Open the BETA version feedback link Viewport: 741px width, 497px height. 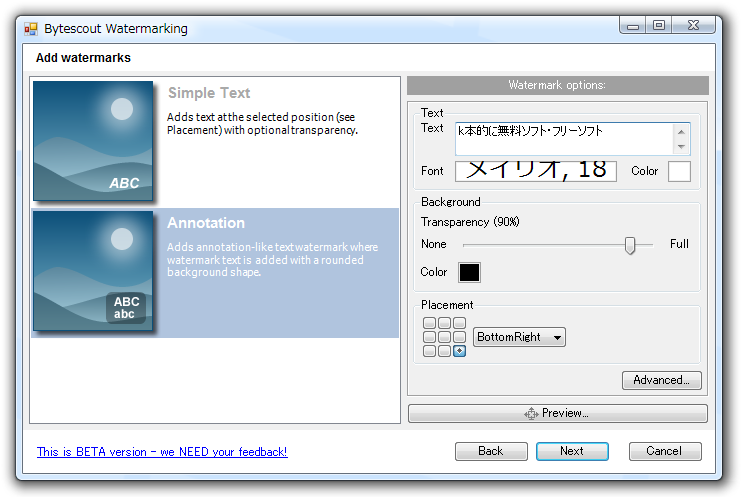pos(162,452)
